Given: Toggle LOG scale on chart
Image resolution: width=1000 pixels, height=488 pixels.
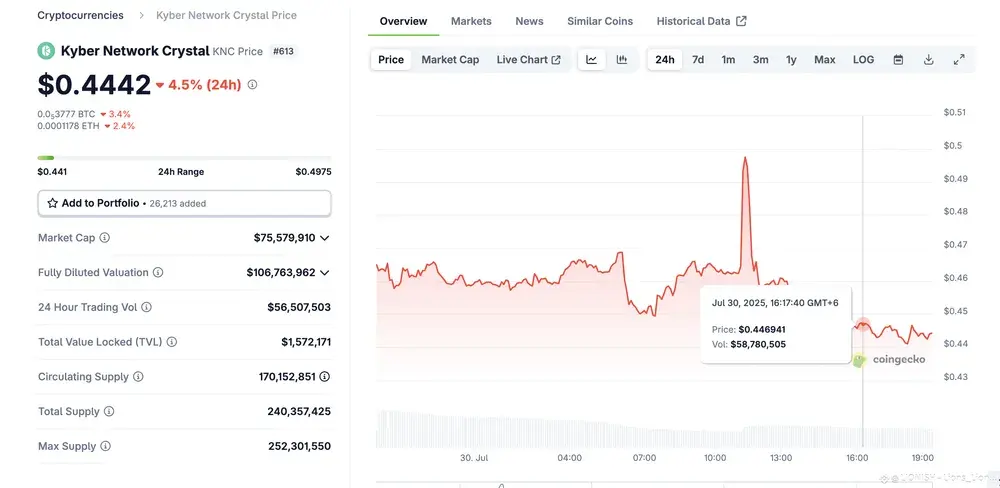Looking at the screenshot, I should (864, 59).
